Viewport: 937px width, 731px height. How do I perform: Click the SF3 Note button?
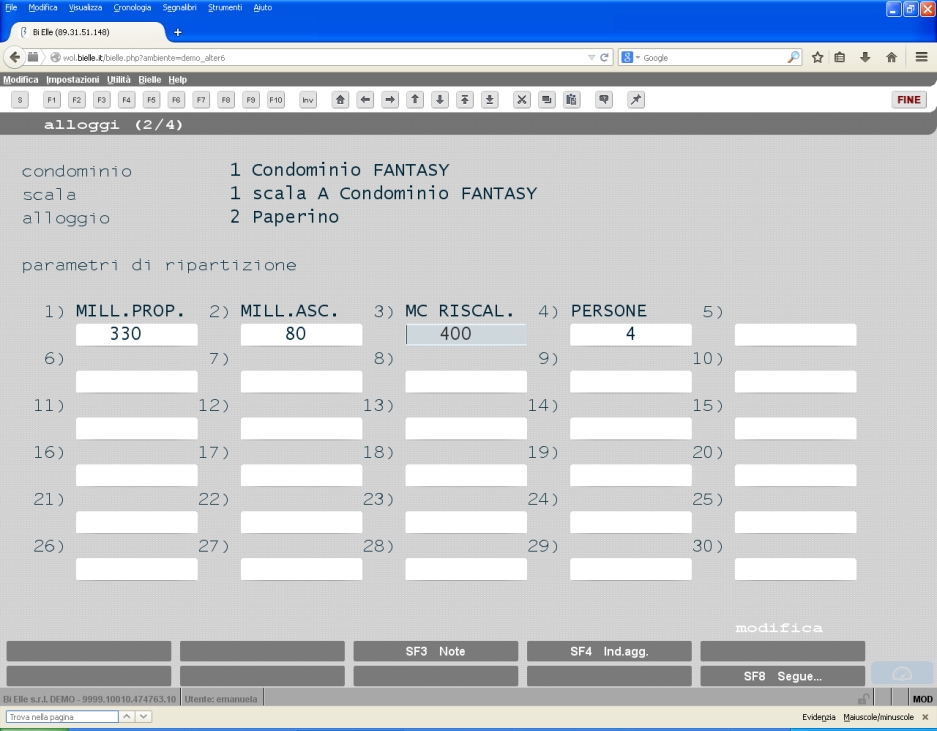[x=436, y=652]
